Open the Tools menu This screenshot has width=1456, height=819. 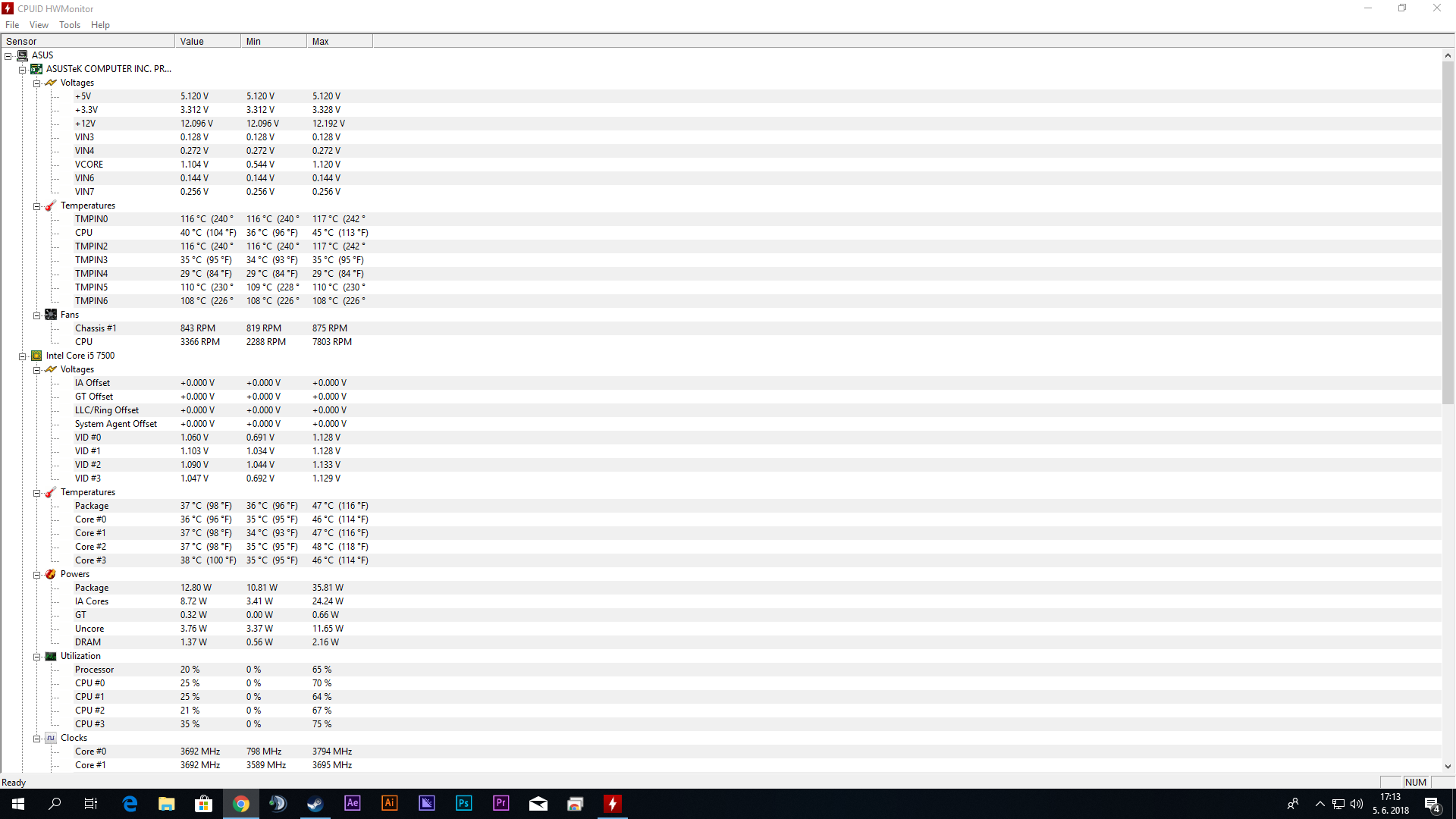tap(70, 25)
